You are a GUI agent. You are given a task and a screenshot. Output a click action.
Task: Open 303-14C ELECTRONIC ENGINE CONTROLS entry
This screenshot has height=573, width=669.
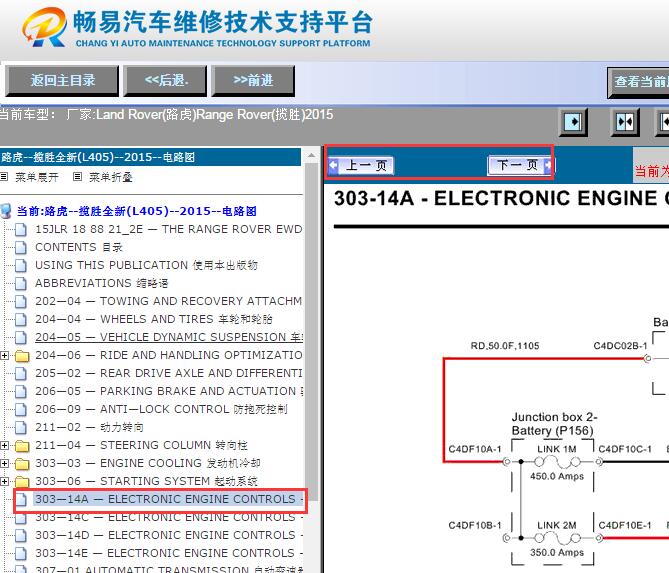[x=169, y=517]
